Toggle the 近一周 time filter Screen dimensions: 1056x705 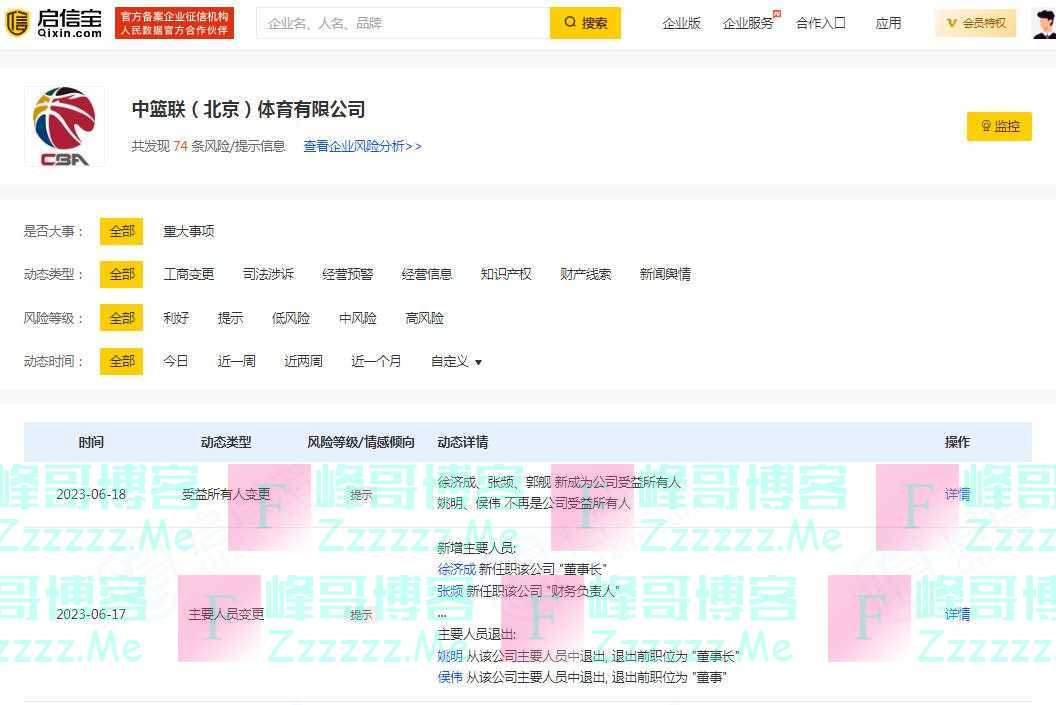tap(235, 361)
